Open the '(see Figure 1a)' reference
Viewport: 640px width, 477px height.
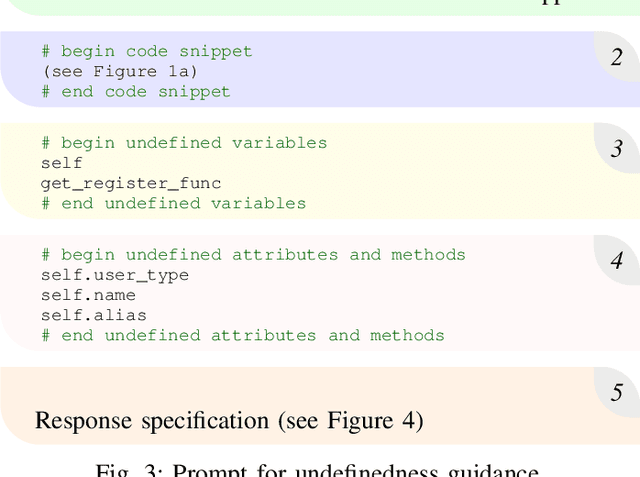[119, 71]
